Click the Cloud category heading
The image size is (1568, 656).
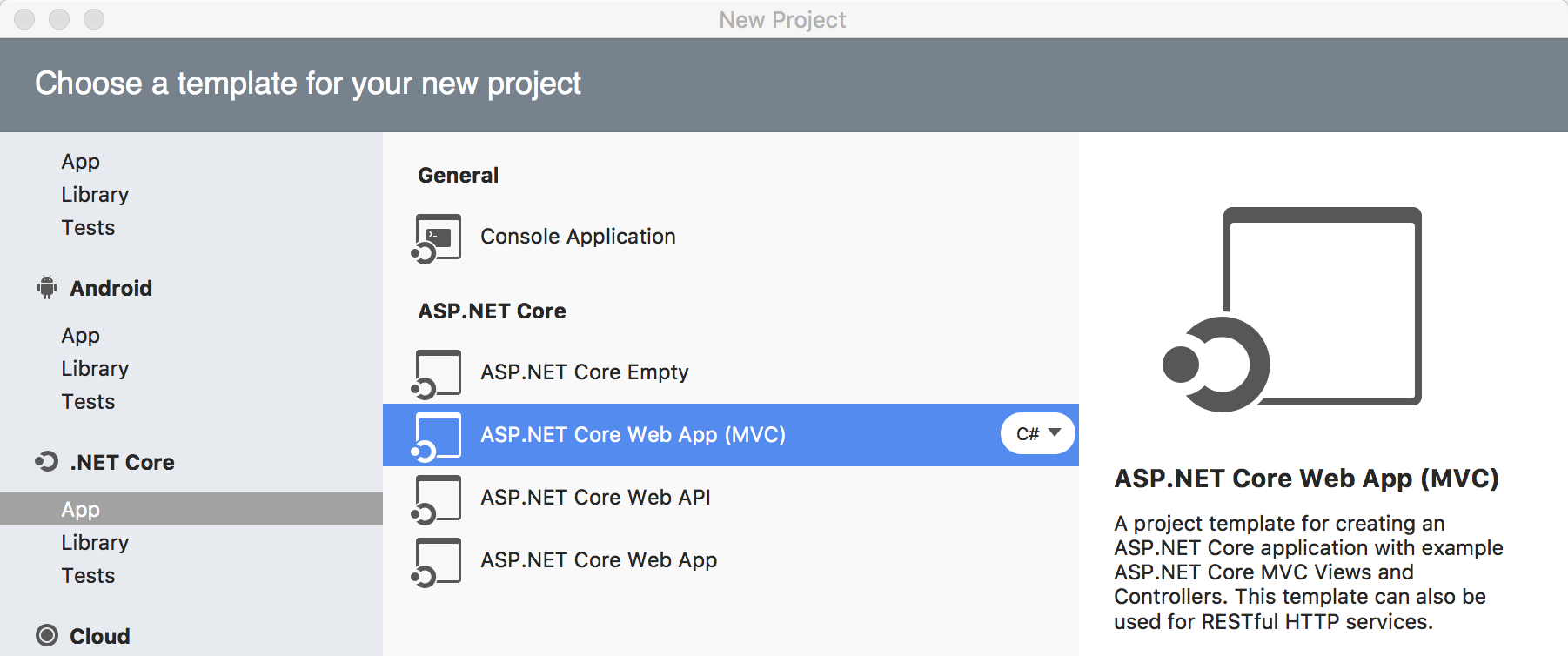[100, 636]
